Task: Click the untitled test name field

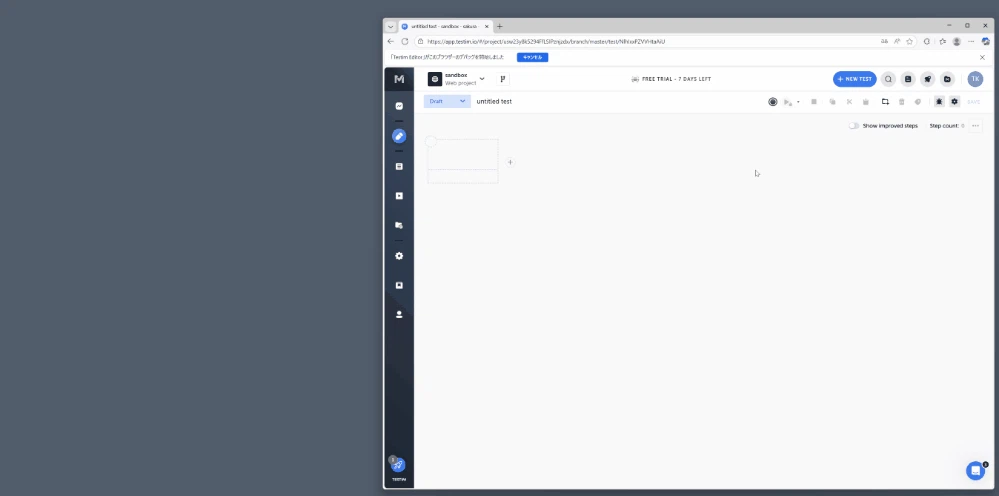Action: (494, 101)
